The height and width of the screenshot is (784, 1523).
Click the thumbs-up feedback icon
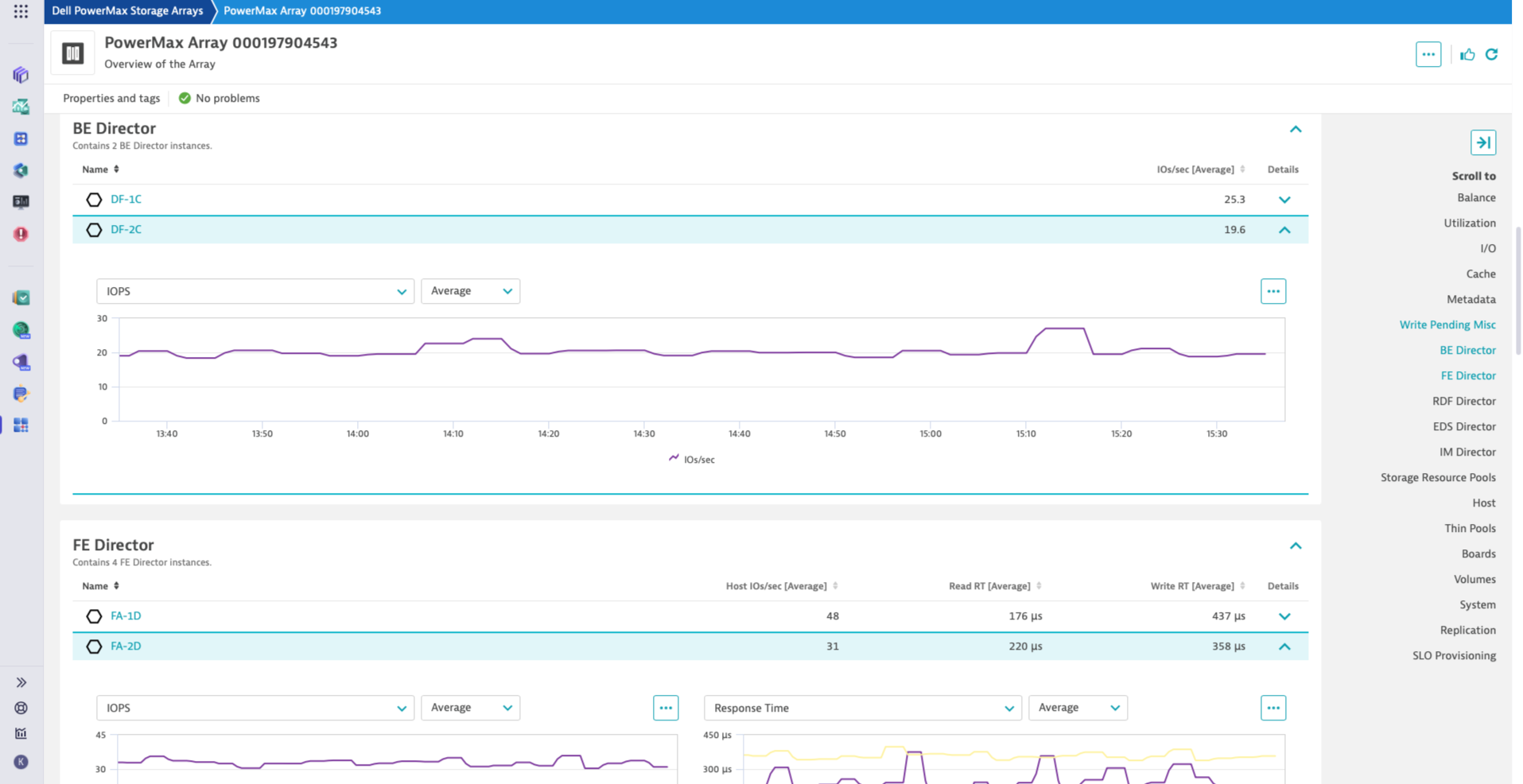pos(1467,54)
